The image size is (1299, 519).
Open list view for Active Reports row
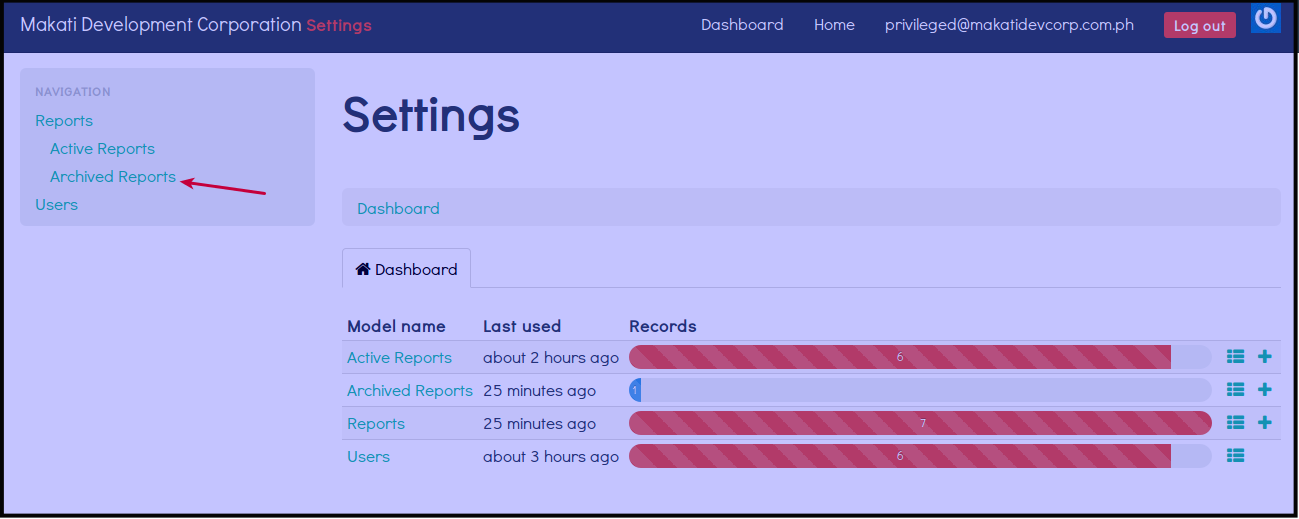point(1235,357)
